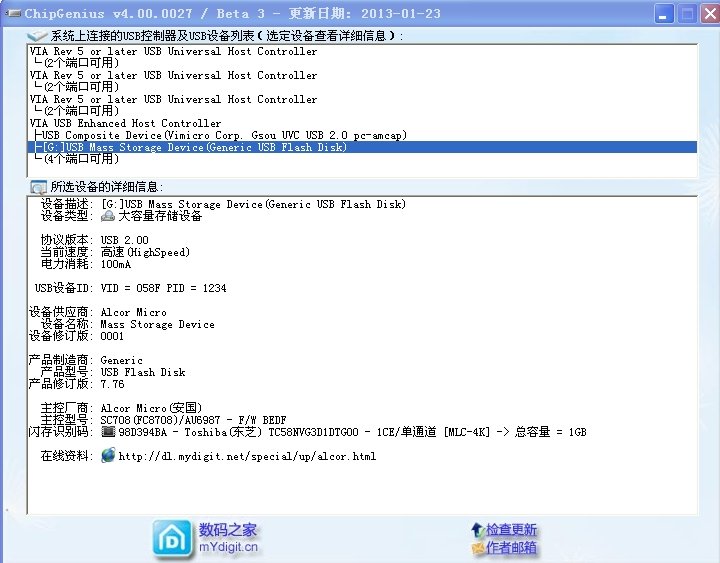Click the check update arrow icon
The height and width of the screenshot is (563, 720).
(477, 529)
